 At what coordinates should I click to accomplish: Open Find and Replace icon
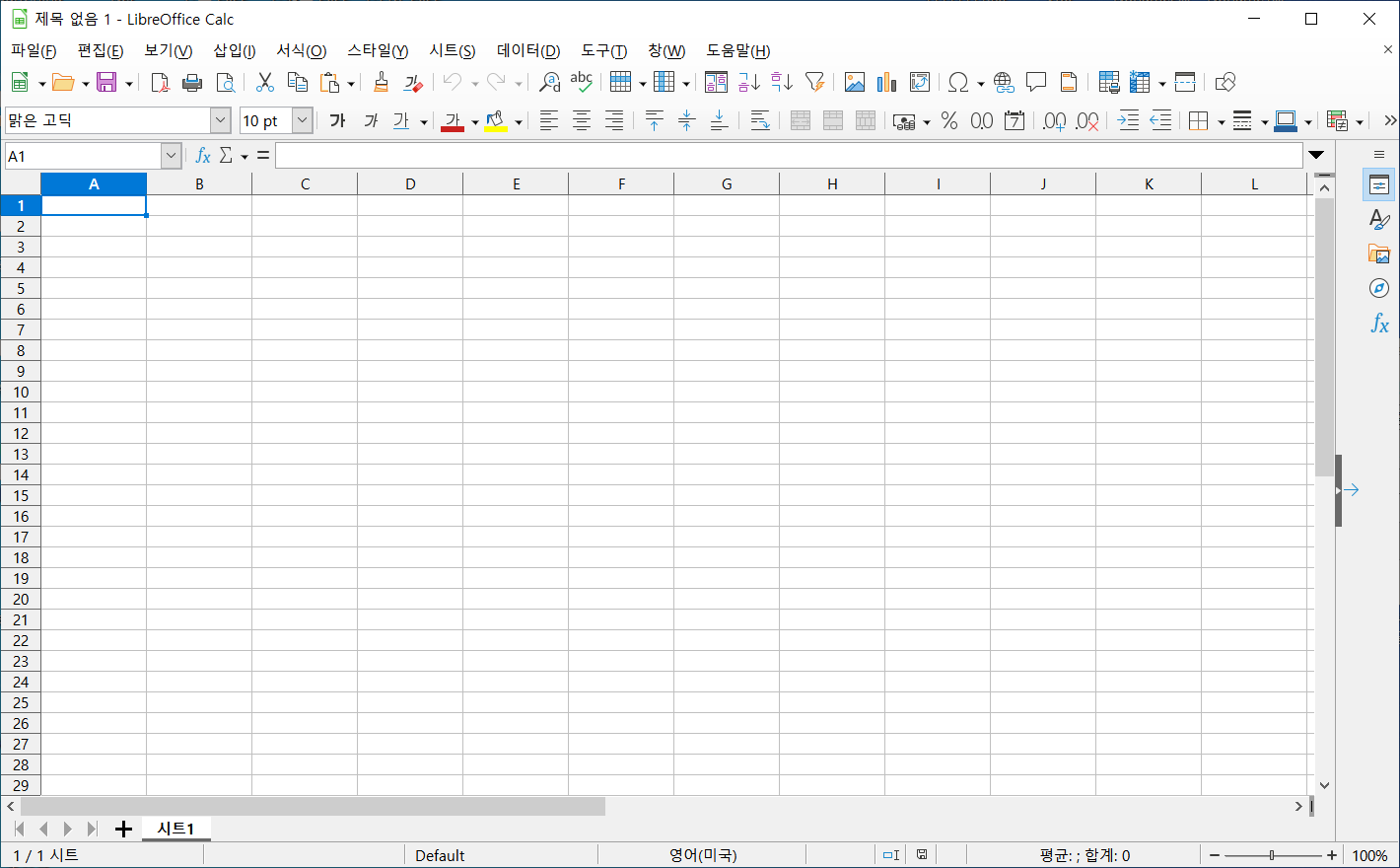click(x=549, y=83)
